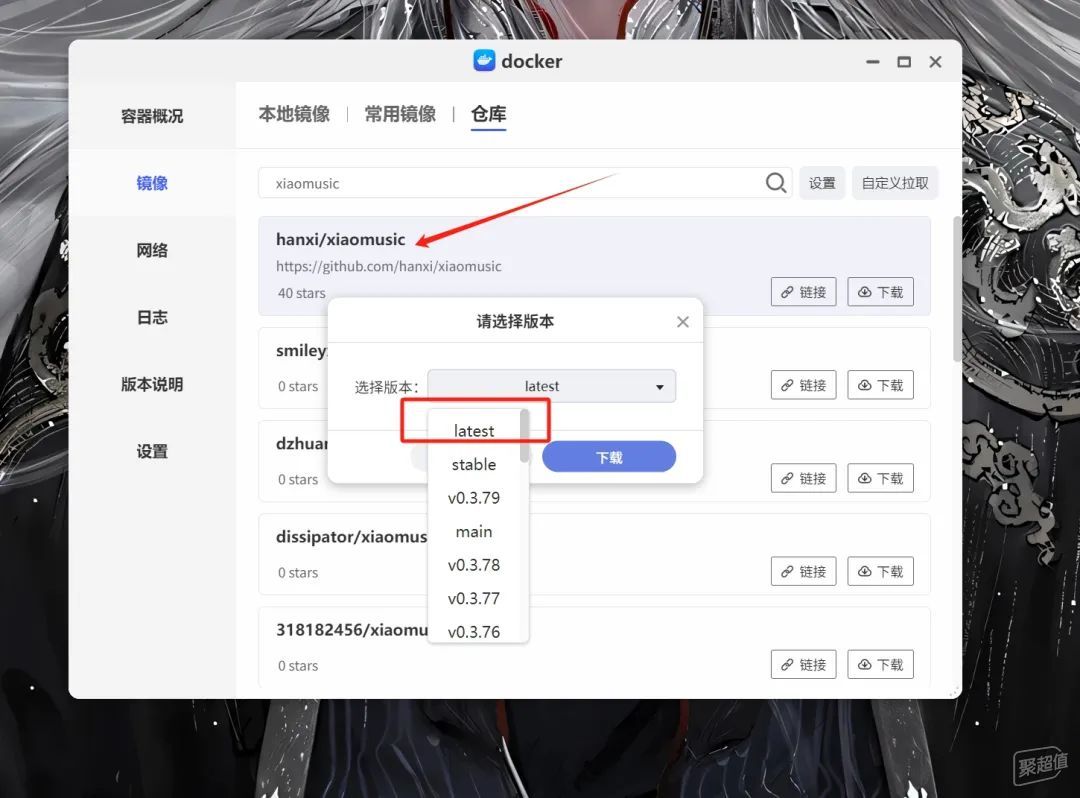Click 下载 for the 318182456 result
This screenshot has height=798, width=1080.
pyautogui.click(x=880, y=664)
